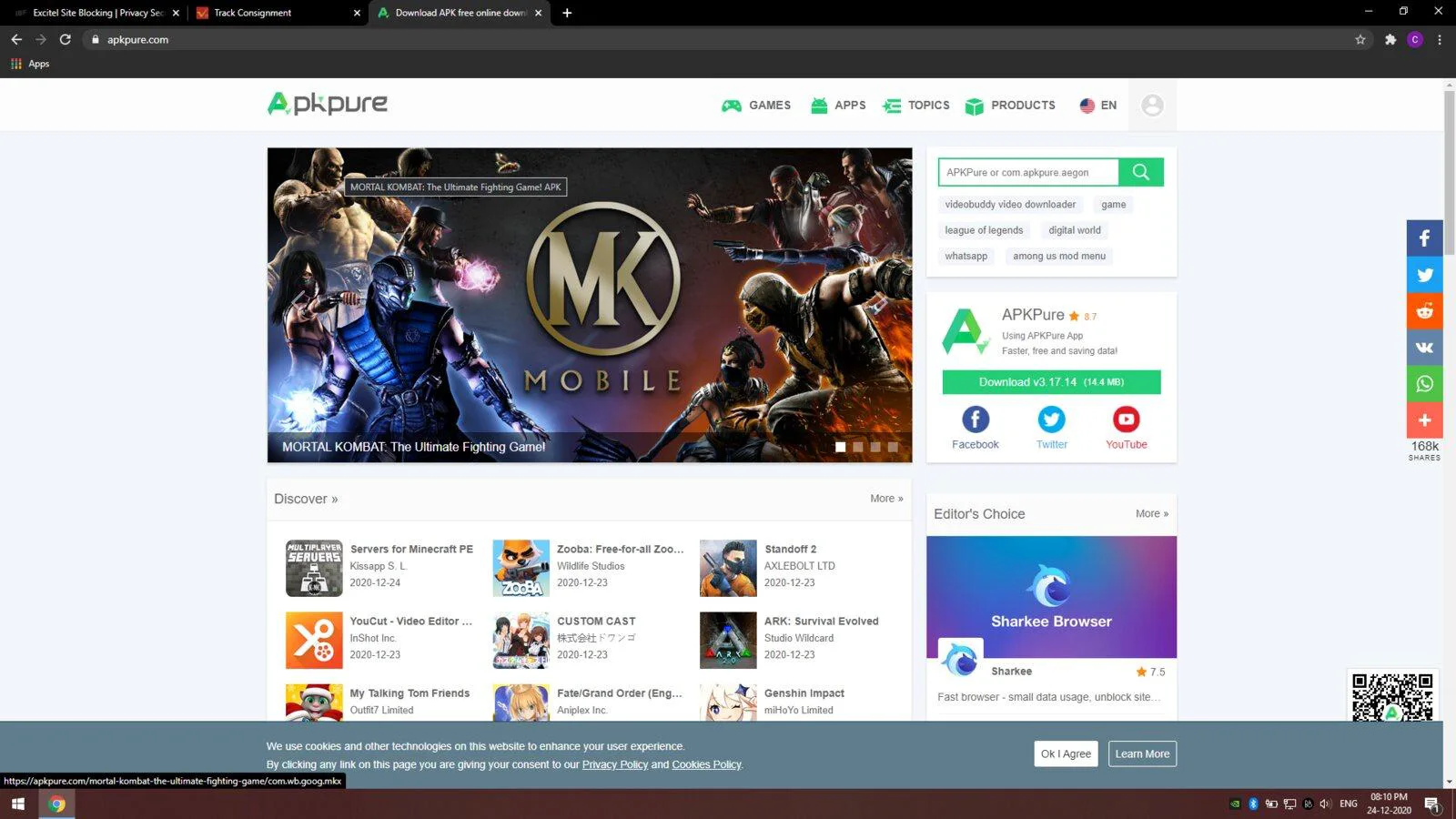This screenshot has width=1456, height=819.
Task: Open the APKPure logo home link
Action: [x=328, y=104]
